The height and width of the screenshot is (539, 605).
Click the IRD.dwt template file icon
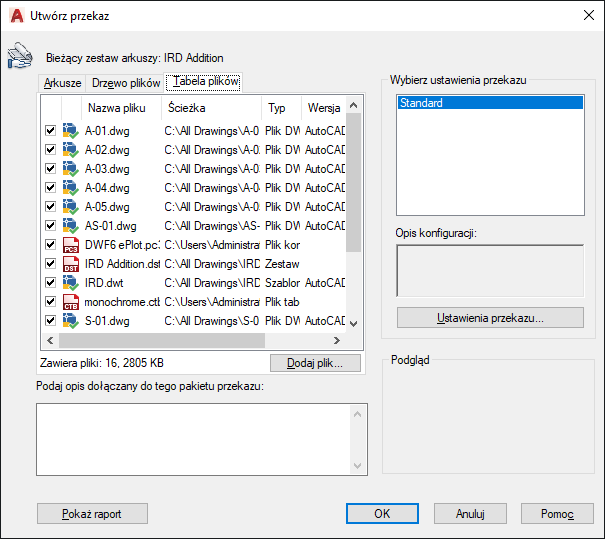71,283
